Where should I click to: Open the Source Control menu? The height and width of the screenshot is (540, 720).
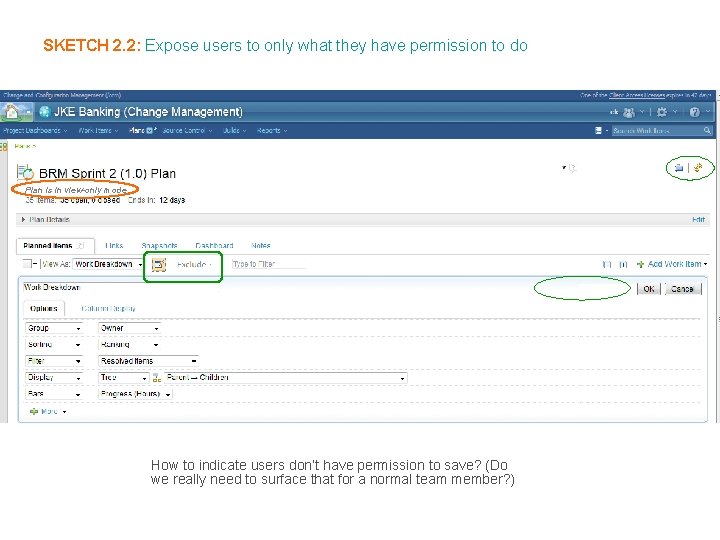click(x=187, y=131)
